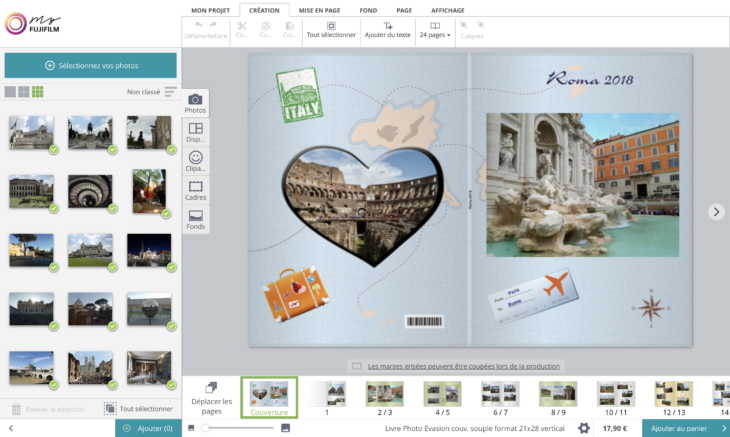Collapse the photo panel with back chevron
This screenshot has width=730, height=437.
(11, 428)
